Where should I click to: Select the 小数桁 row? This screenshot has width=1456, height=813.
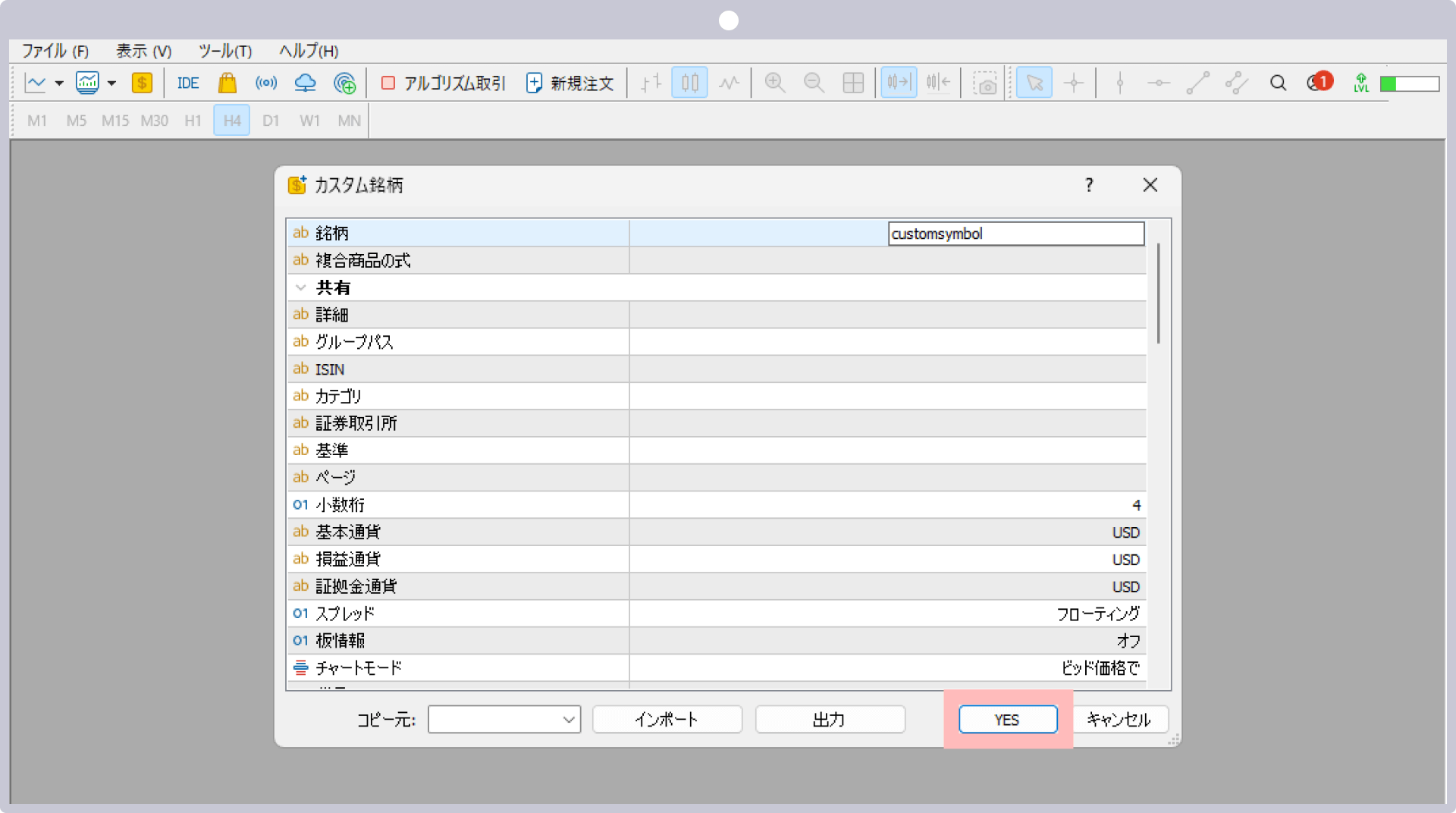[x=717, y=504]
